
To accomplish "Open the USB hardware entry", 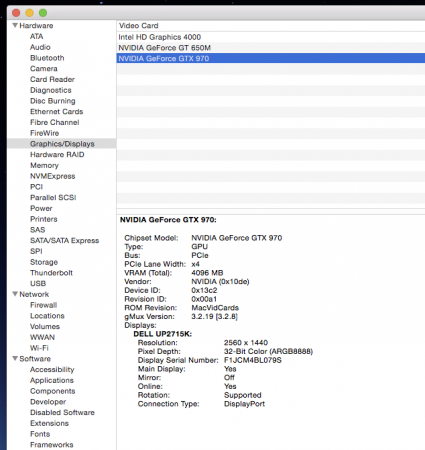I will pyautogui.click(x=38, y=283).
